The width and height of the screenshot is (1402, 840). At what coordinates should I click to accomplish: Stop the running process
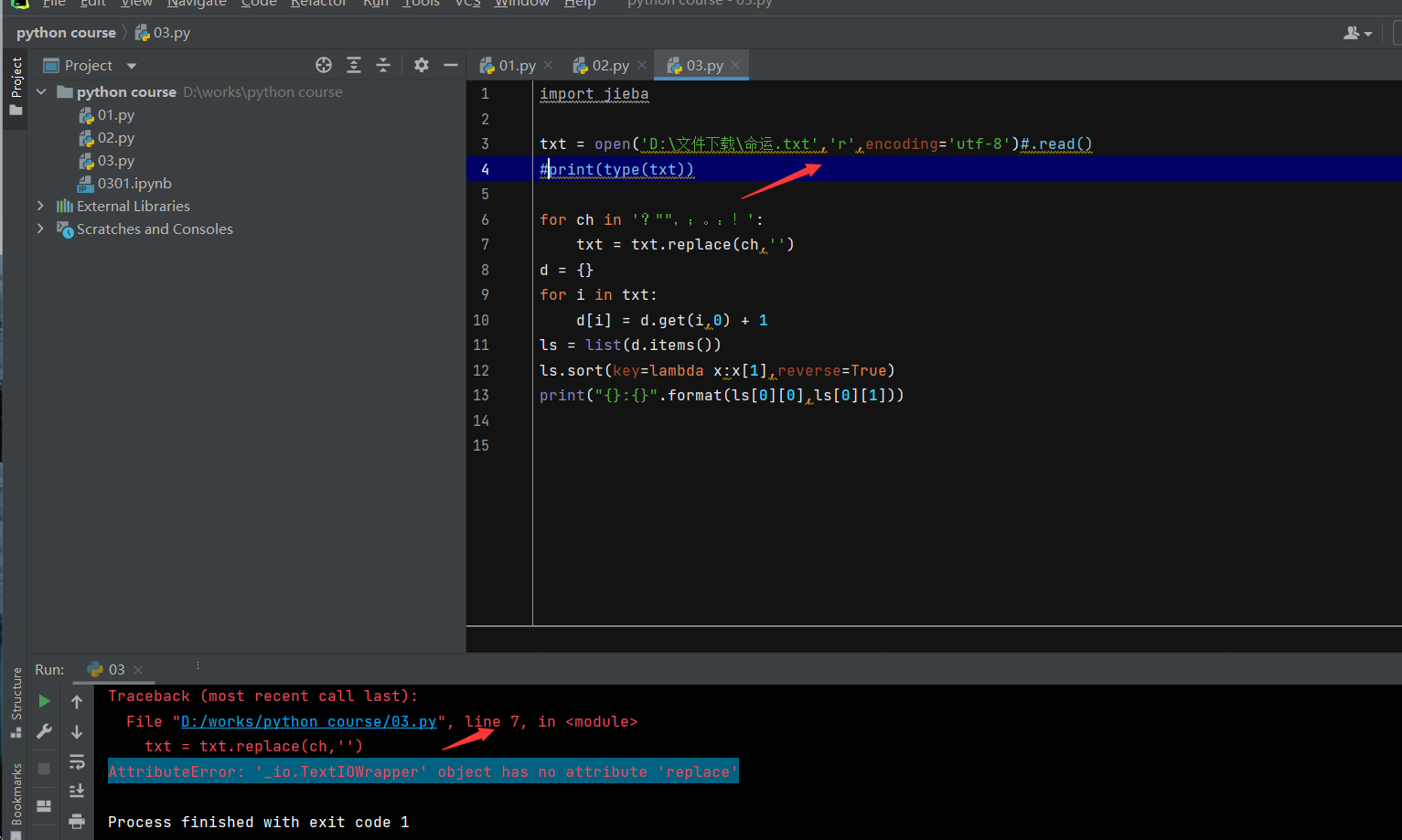[x=44, y=769]
